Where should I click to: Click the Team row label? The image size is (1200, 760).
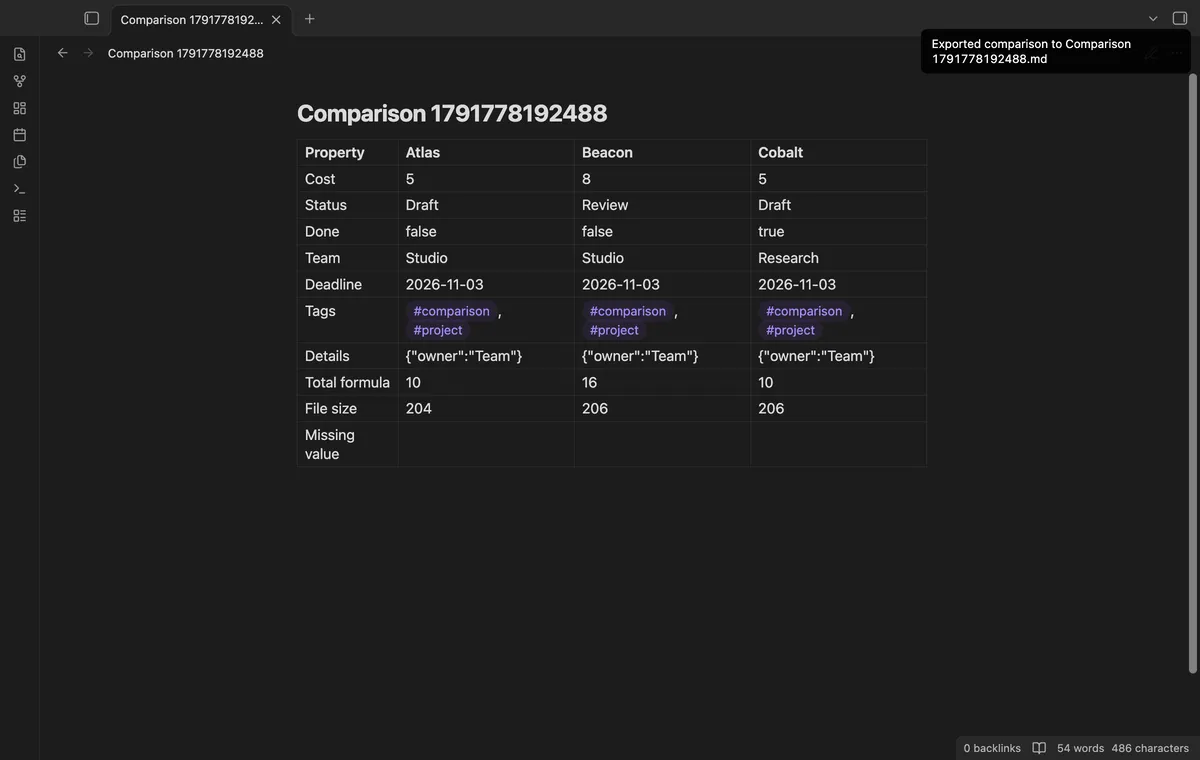(323, 258)
